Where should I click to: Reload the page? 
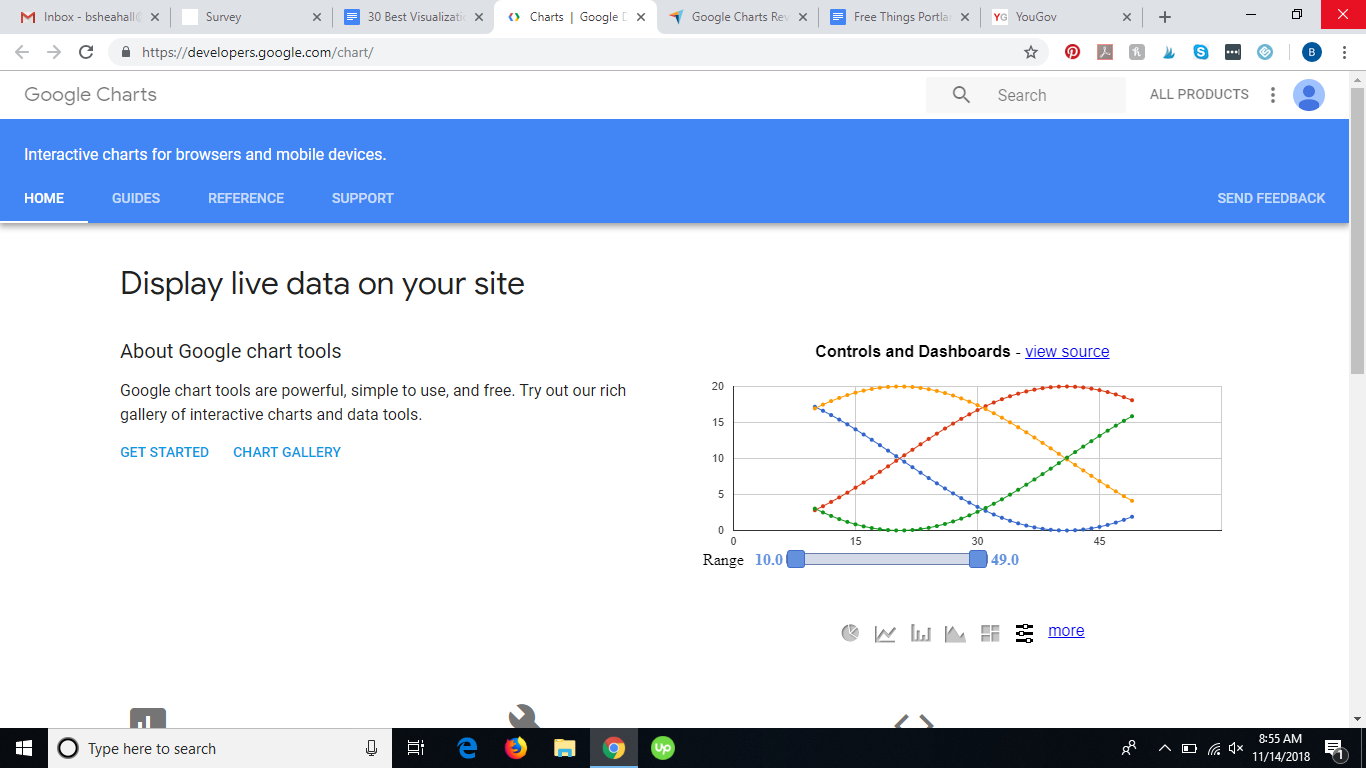(86, 52)
